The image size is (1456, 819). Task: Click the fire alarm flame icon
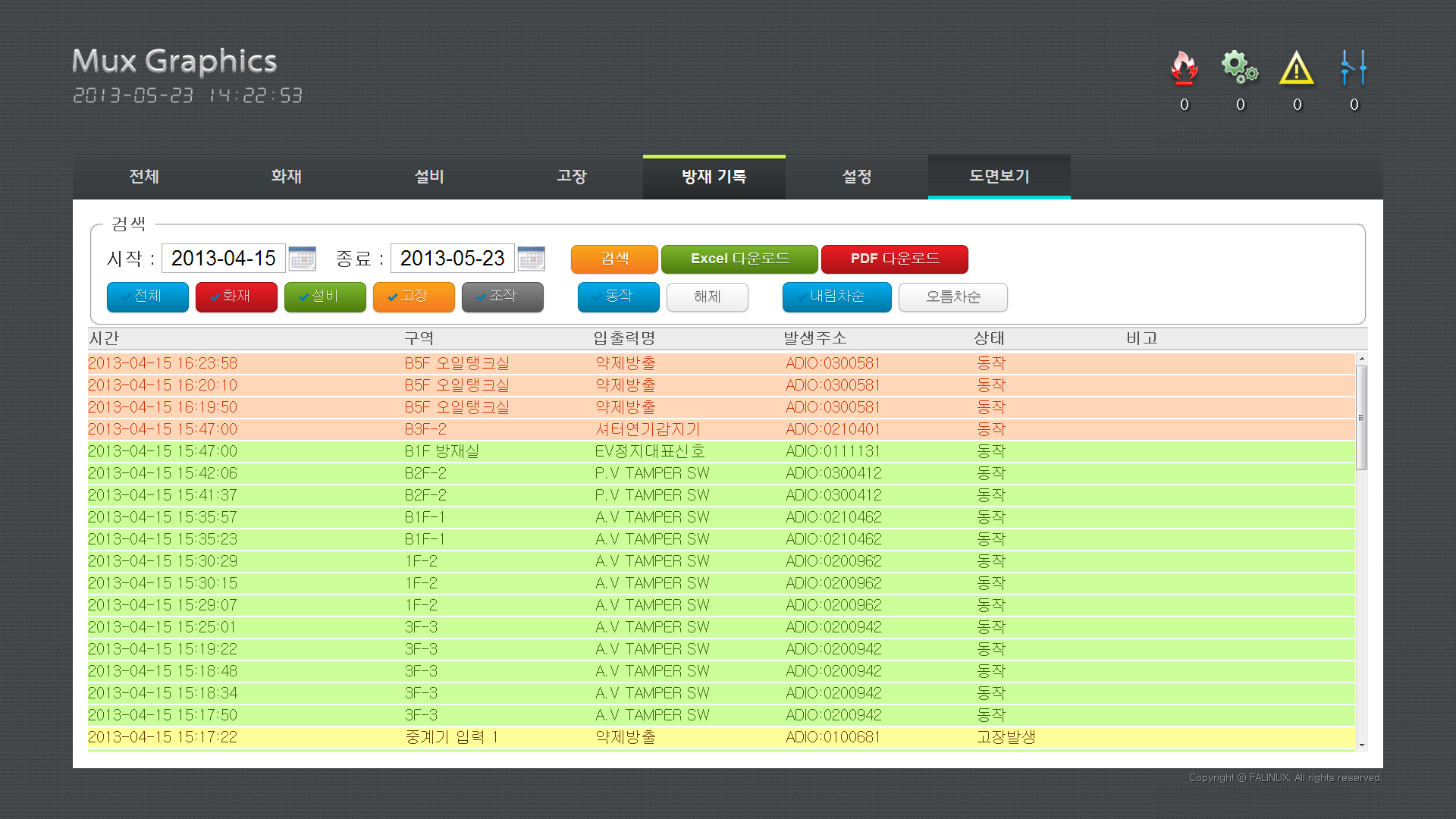(x=1184, y=67)
